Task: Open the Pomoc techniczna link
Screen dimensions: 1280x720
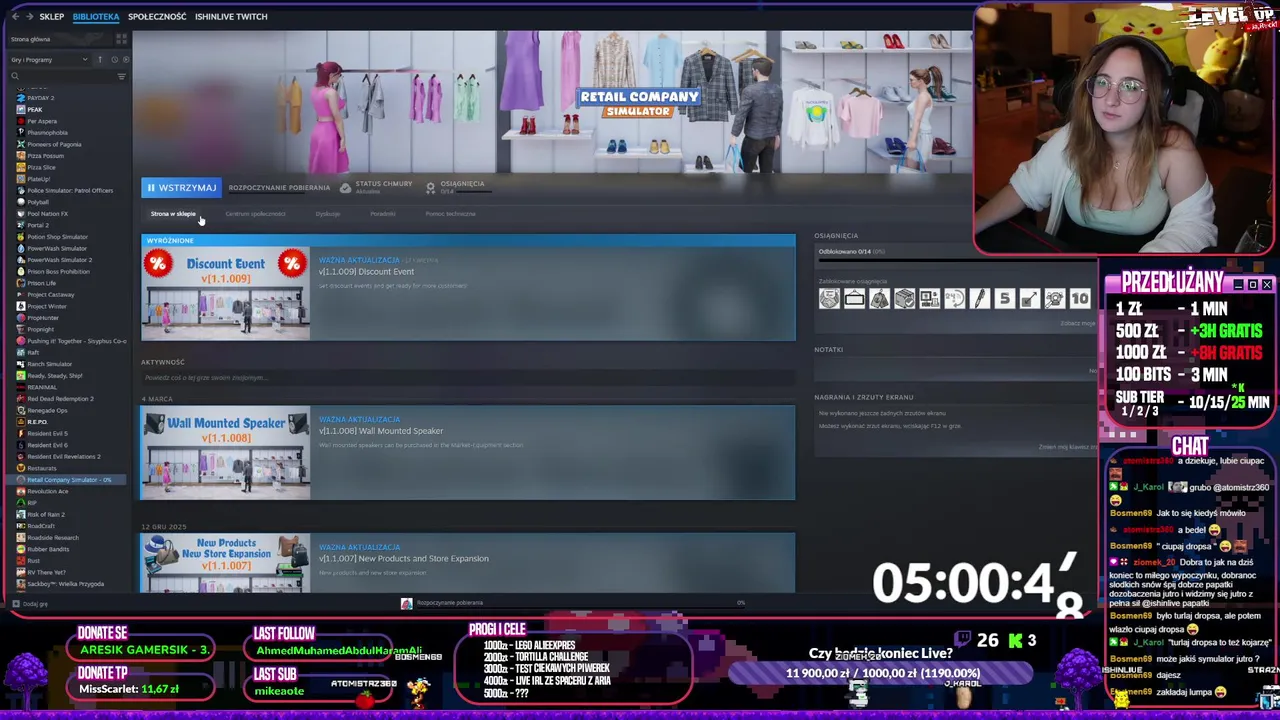Action: point(450,214)
